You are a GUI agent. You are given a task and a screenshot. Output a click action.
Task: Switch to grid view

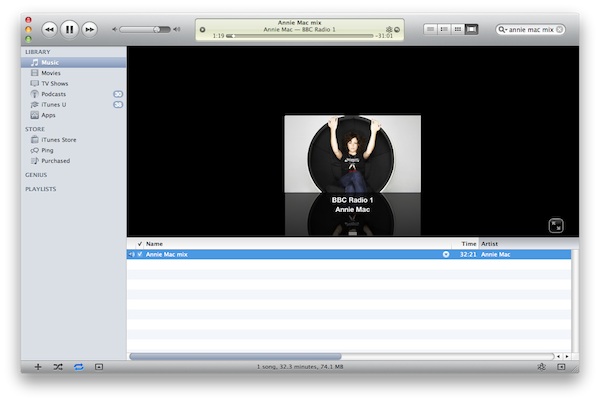pyautogui.click(x=458, y=29)
